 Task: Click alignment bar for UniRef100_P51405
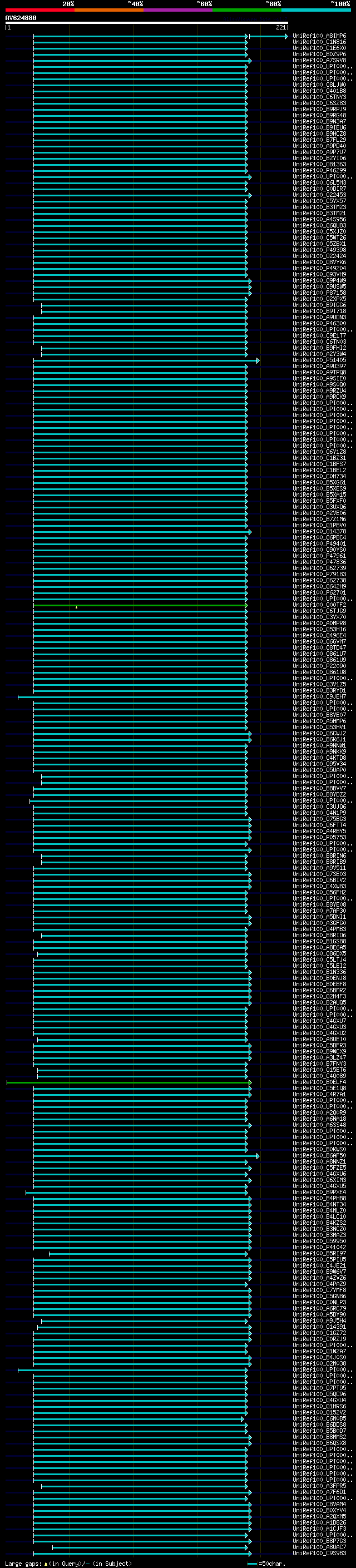pos(146,361)
